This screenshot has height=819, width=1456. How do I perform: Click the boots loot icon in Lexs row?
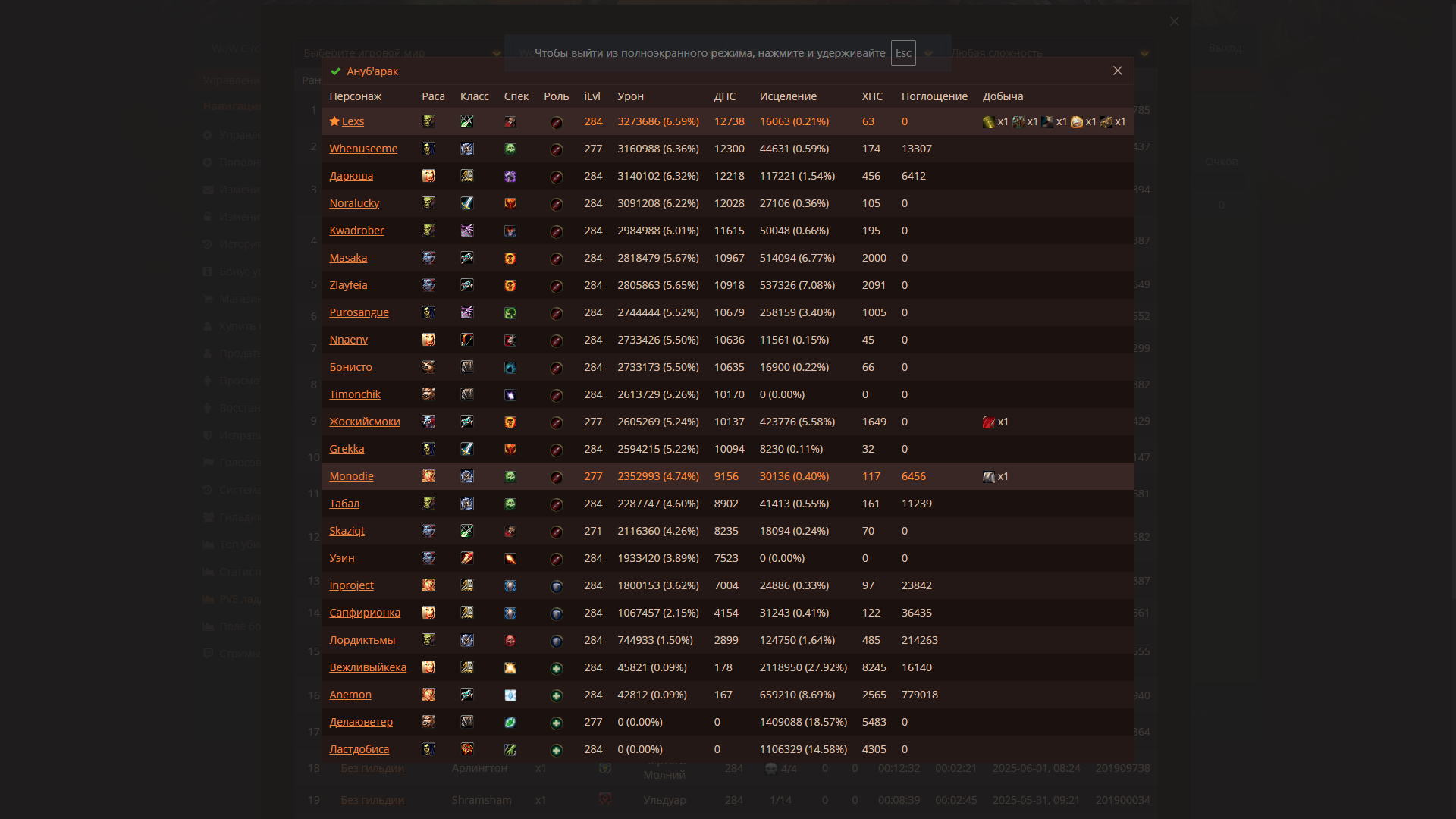1047,122
